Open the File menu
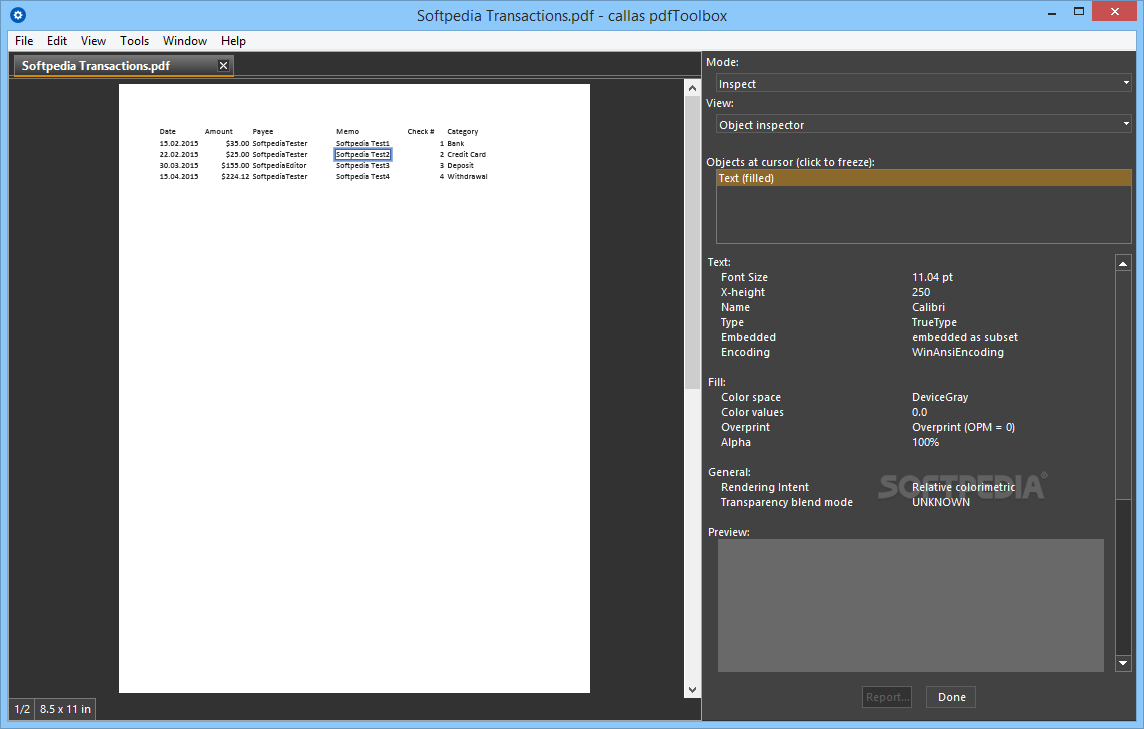This screenshot has width=1144, height=729. pyautogui.click(x=24, y=41)
